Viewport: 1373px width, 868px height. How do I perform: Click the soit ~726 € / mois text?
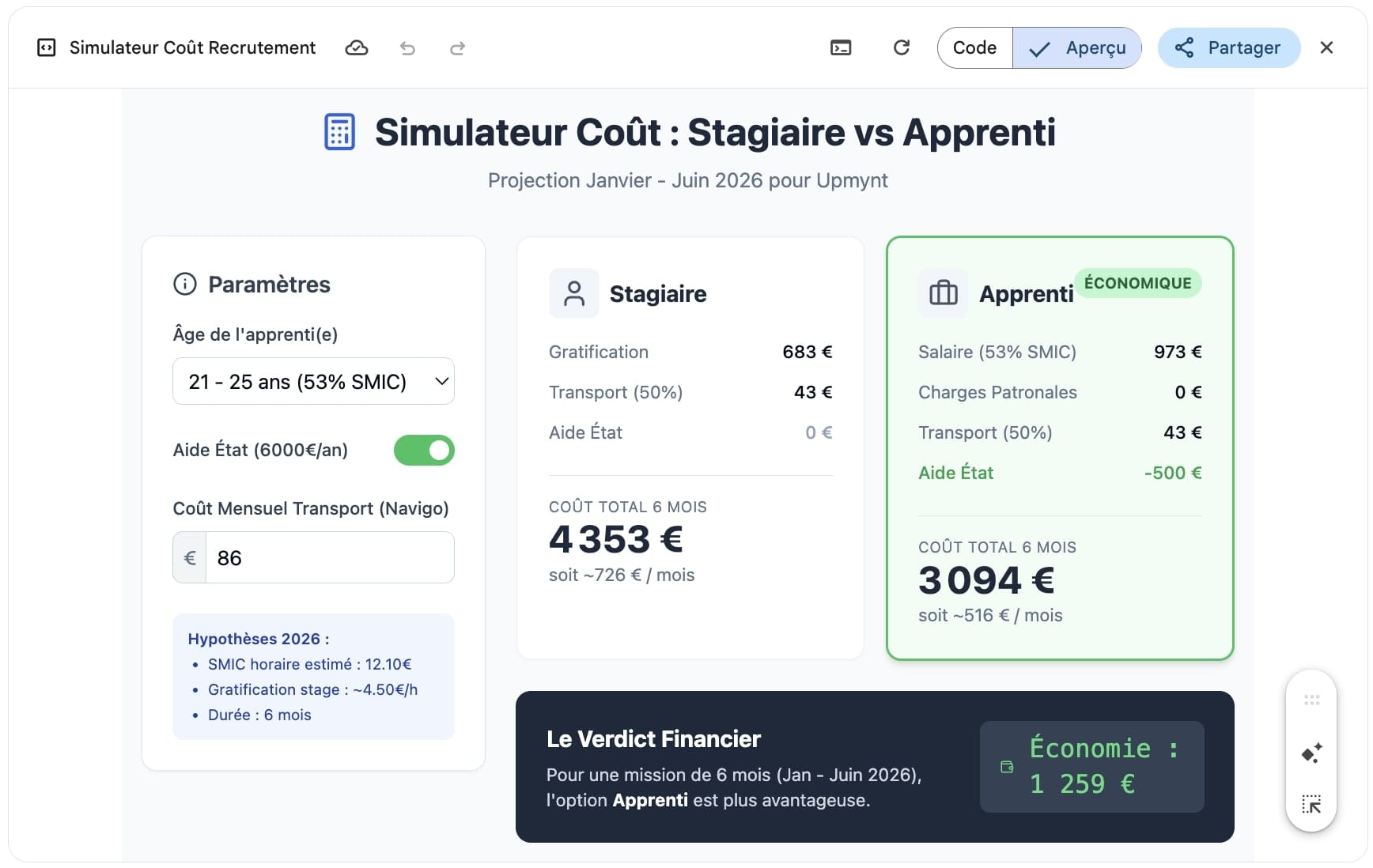pyautogui.click(x=622, y=575)
